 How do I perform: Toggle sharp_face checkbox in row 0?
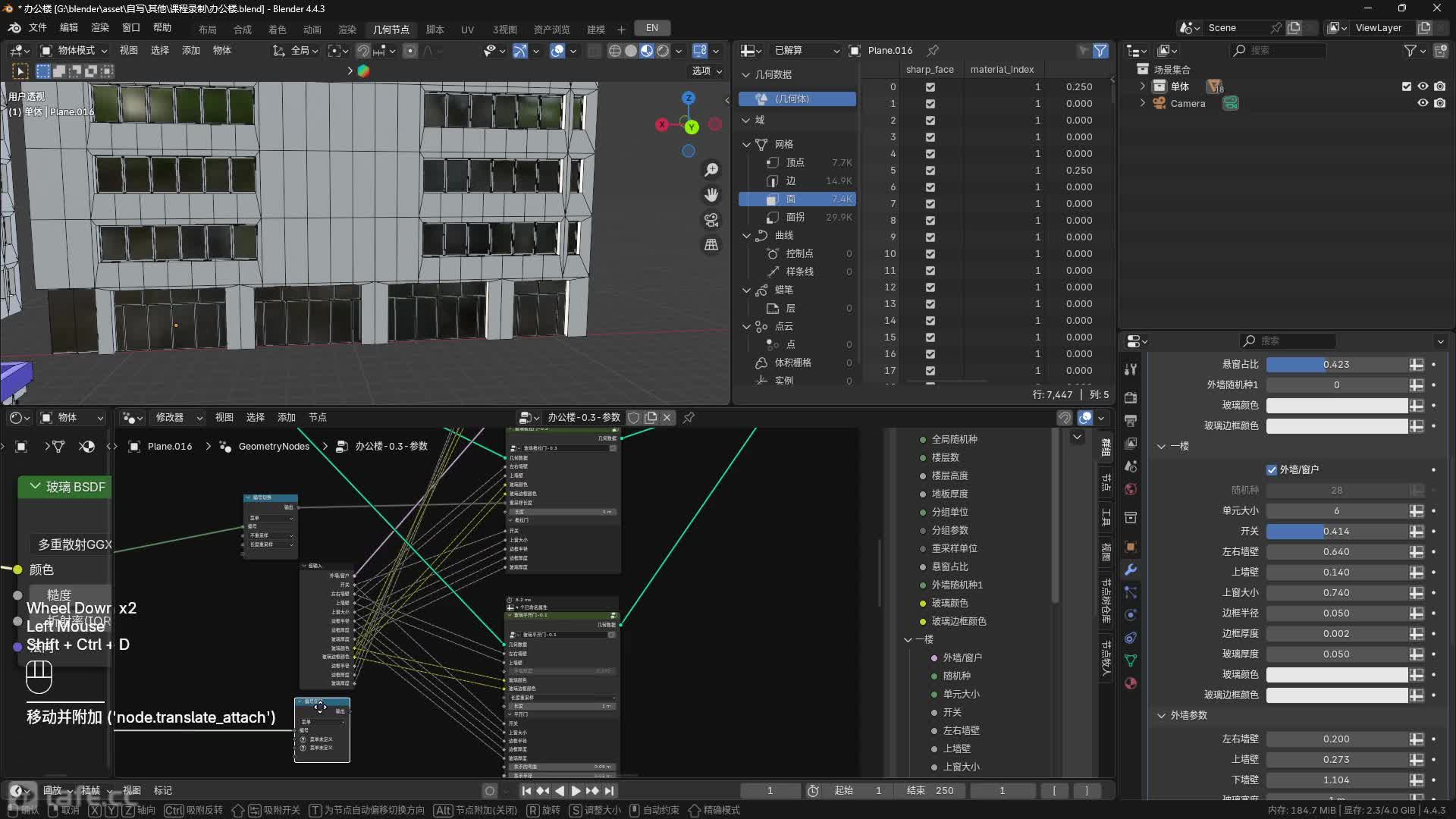point(930,87)
